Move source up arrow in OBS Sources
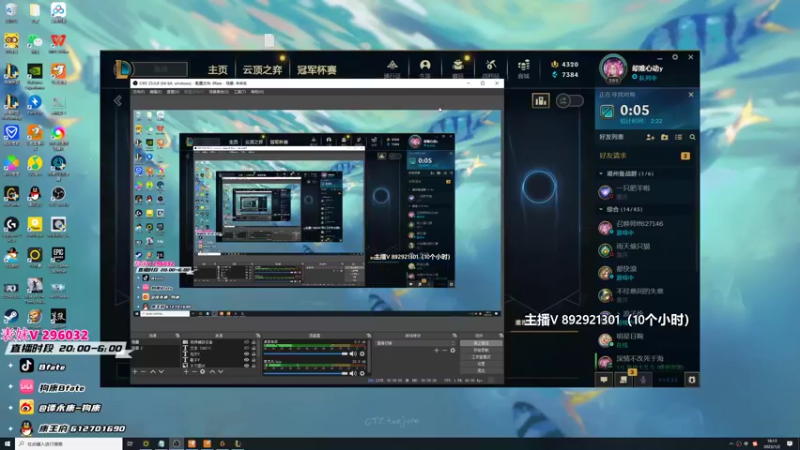Image resolution: width=800 pixels, height=450 pixels. pyautogui.click(x=212, y=371)
